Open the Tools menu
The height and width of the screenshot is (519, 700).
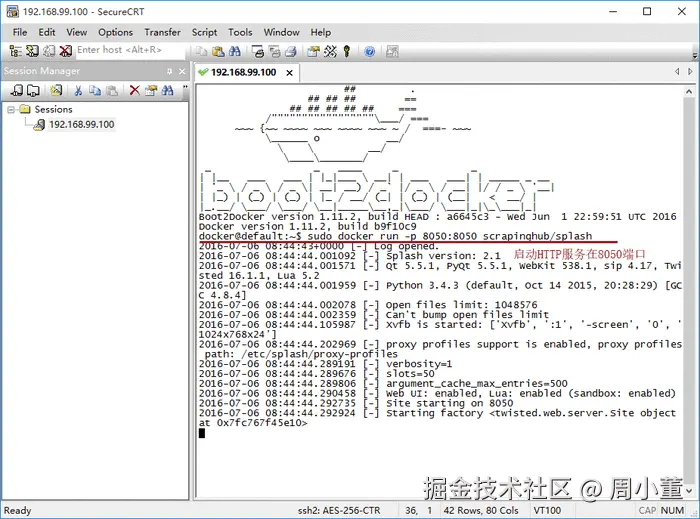[x=240, y=32]
